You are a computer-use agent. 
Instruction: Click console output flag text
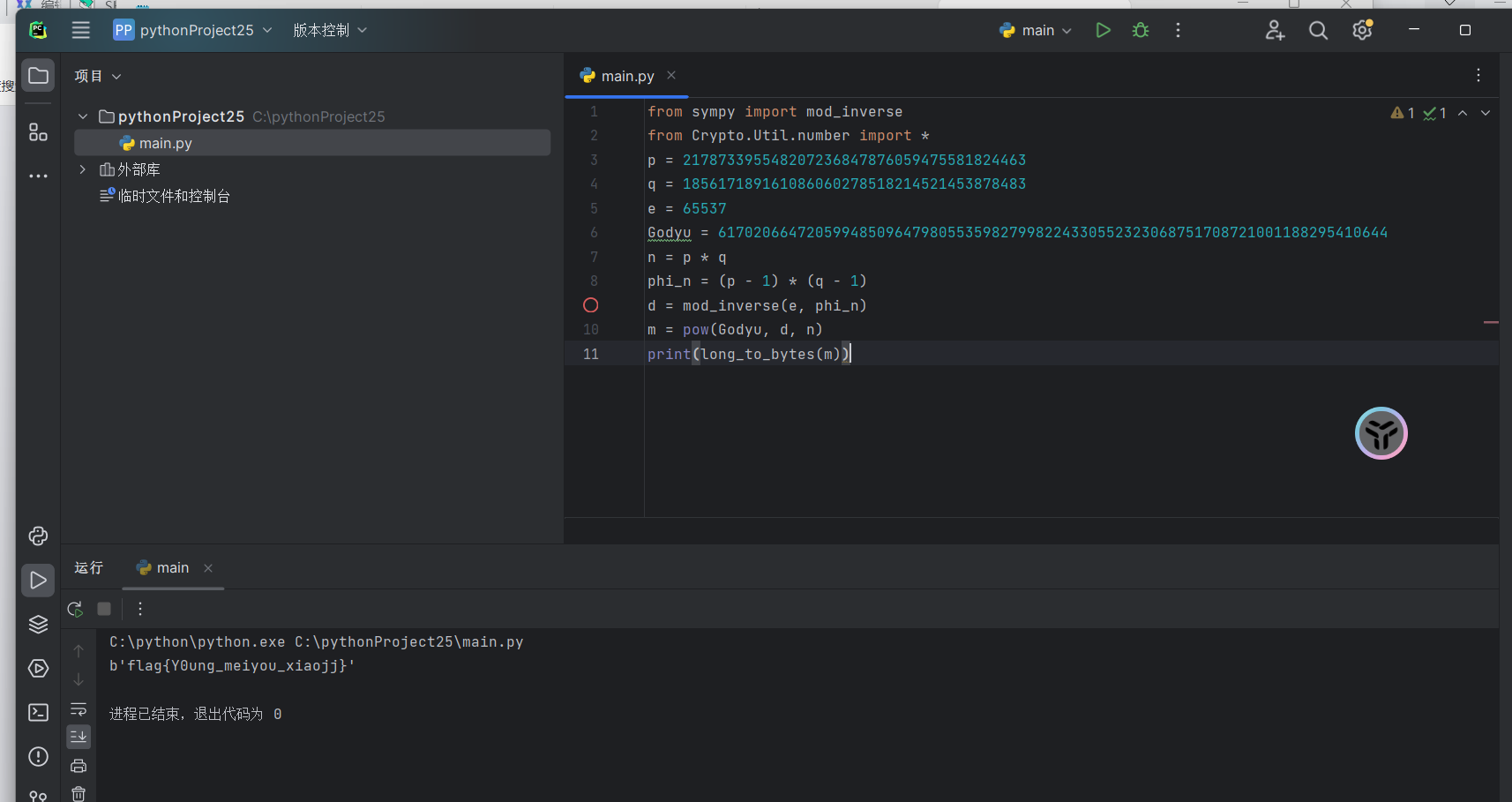click(x=232, y=666)
